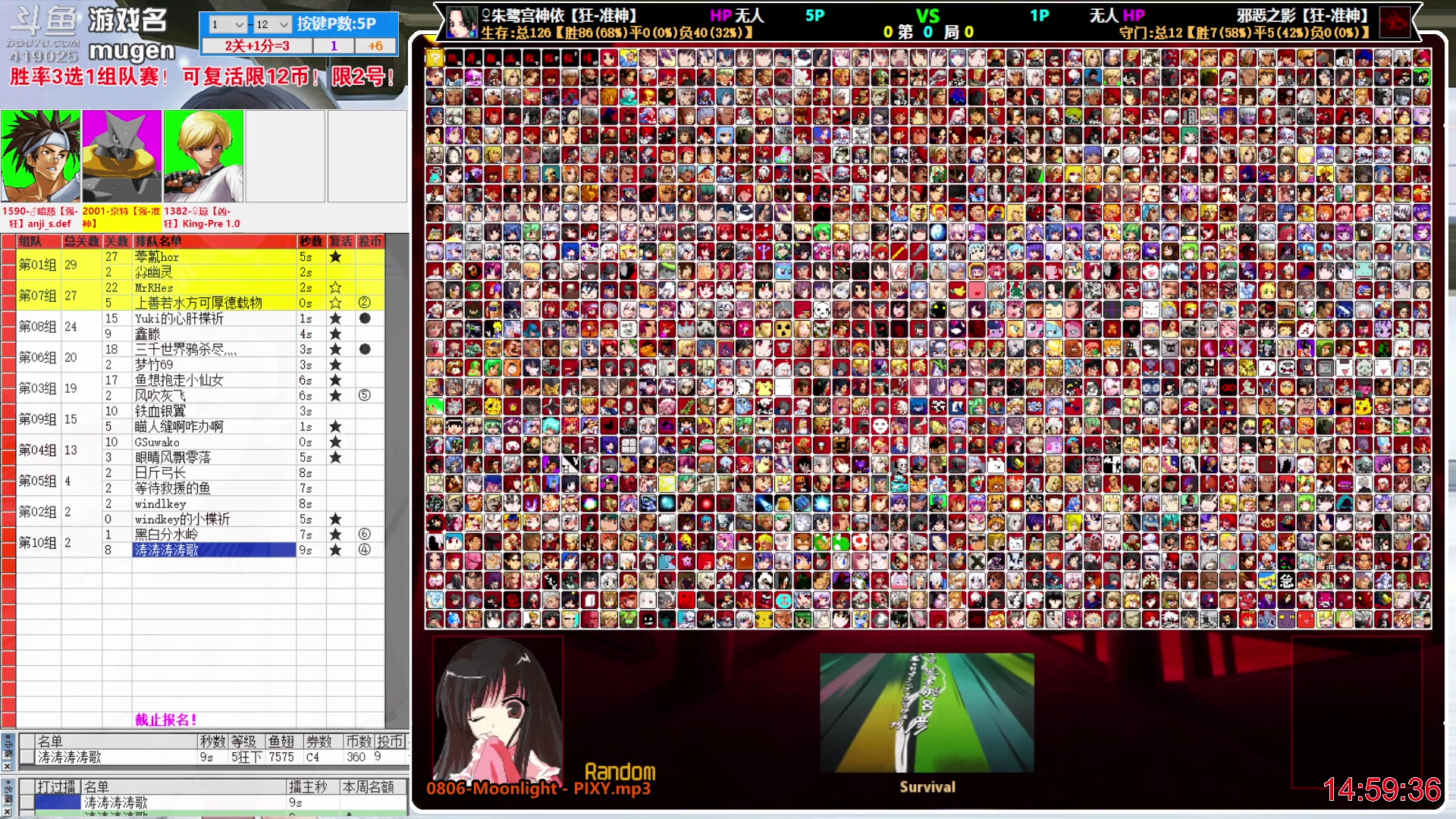Click the 排队名单 column header
1456x819 pixels.
214,241
